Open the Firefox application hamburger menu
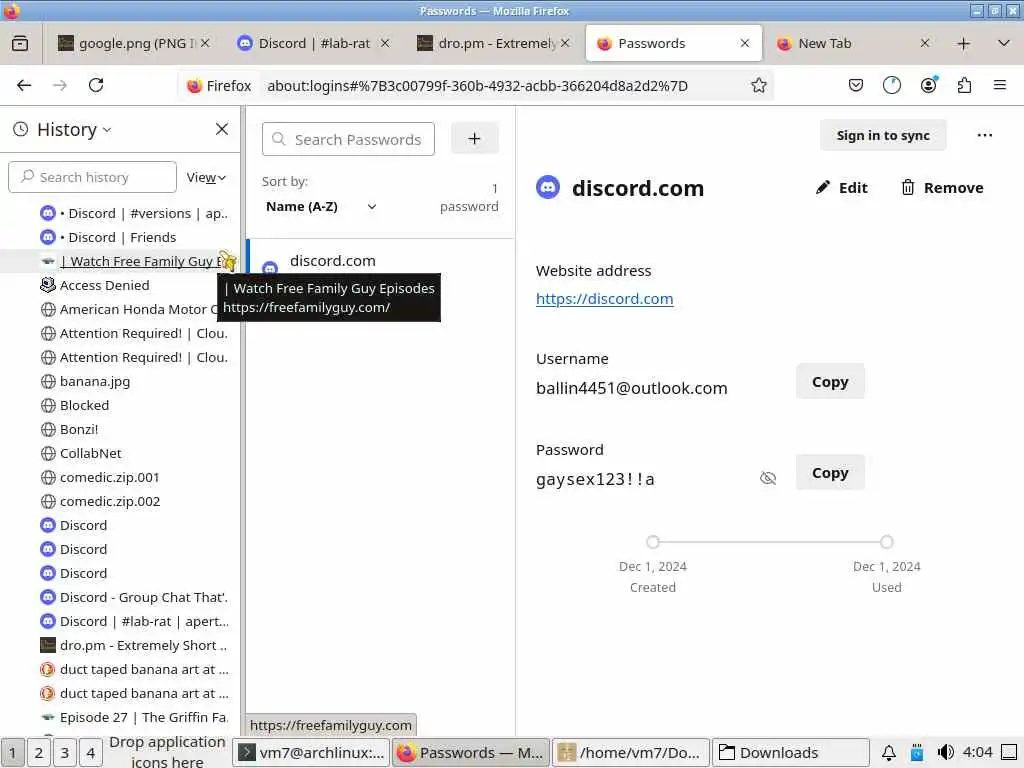 (1000, 86)
